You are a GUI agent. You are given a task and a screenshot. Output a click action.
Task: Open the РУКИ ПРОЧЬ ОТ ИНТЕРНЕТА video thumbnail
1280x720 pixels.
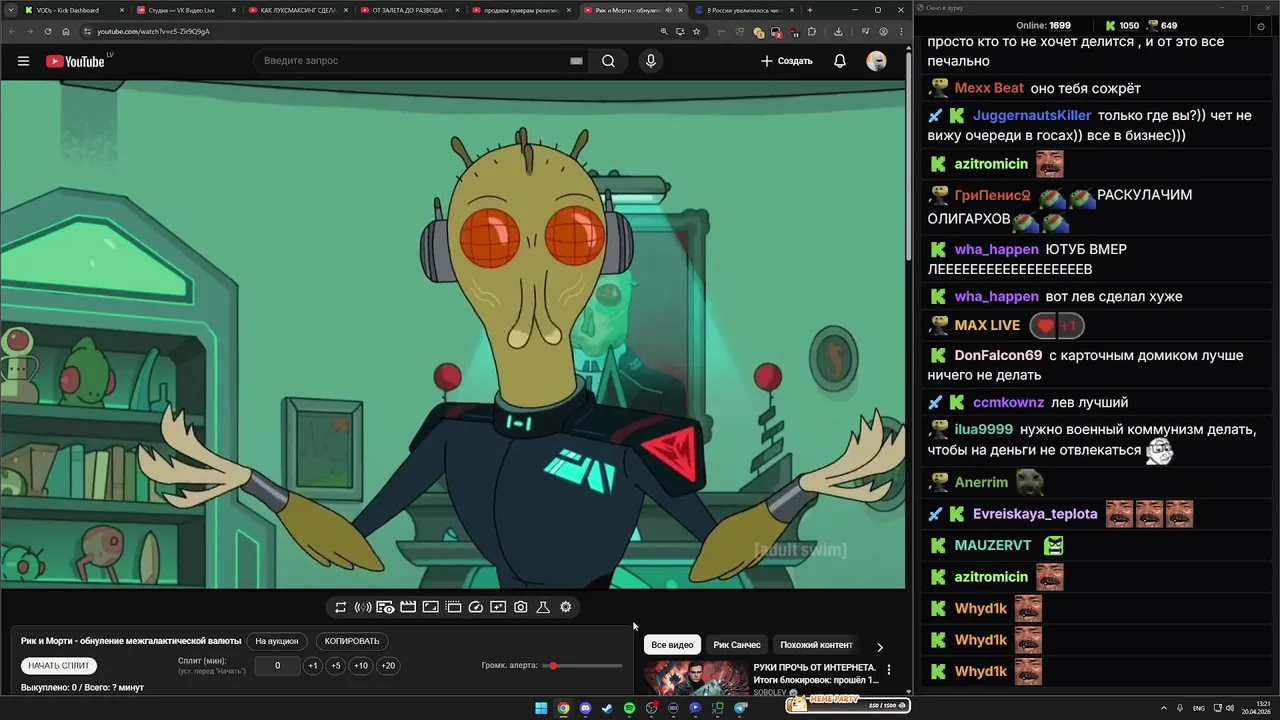coord(697,678)
